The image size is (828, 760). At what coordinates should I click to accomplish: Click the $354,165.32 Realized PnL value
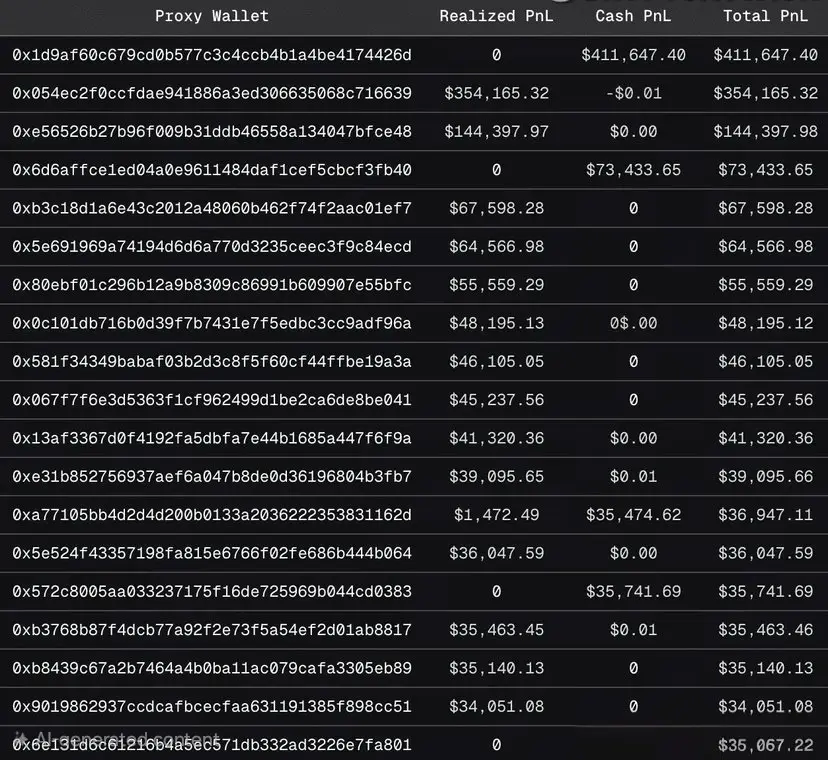tap(496, 93)
